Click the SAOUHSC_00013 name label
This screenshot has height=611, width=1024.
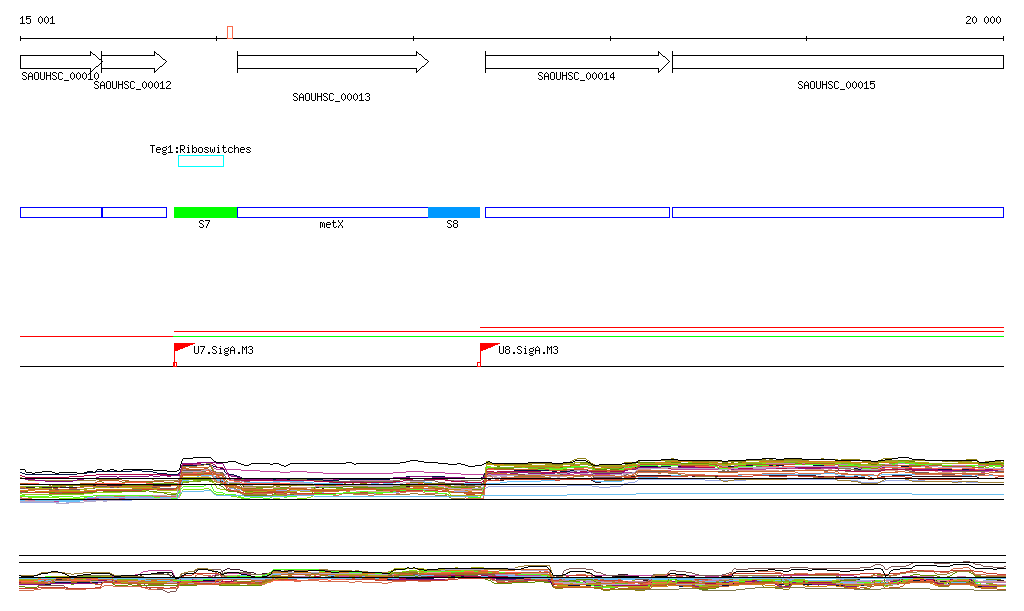tap(331, 98)
